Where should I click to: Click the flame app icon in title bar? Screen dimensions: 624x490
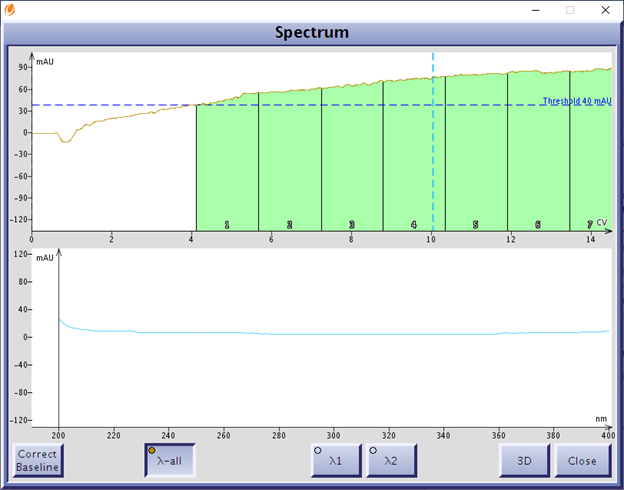tap(11, 10)
